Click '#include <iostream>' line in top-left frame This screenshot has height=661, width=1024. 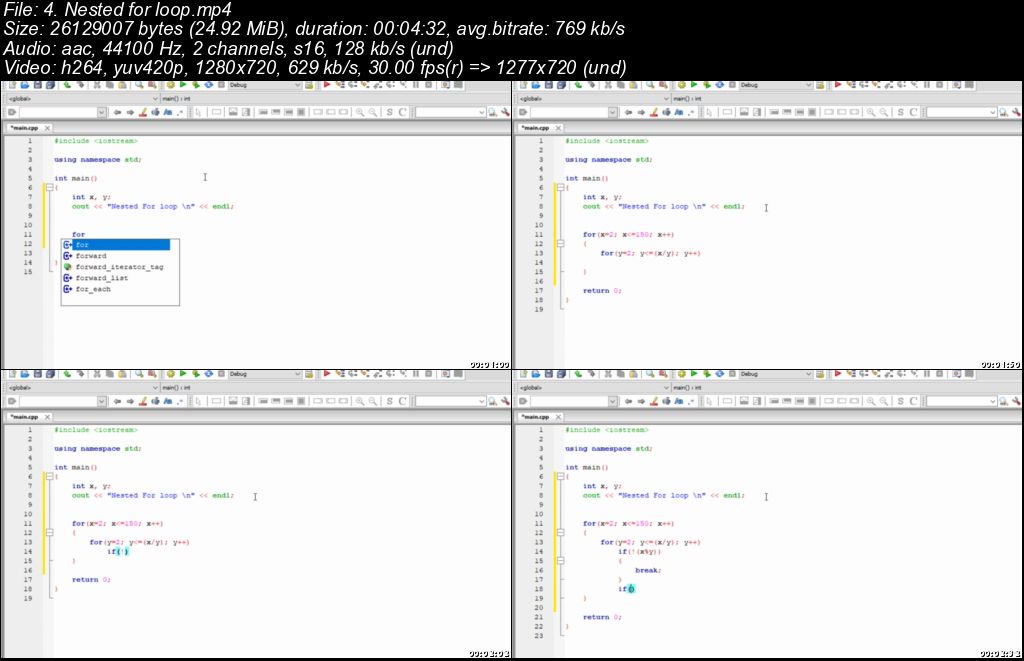tap(96, 141)
